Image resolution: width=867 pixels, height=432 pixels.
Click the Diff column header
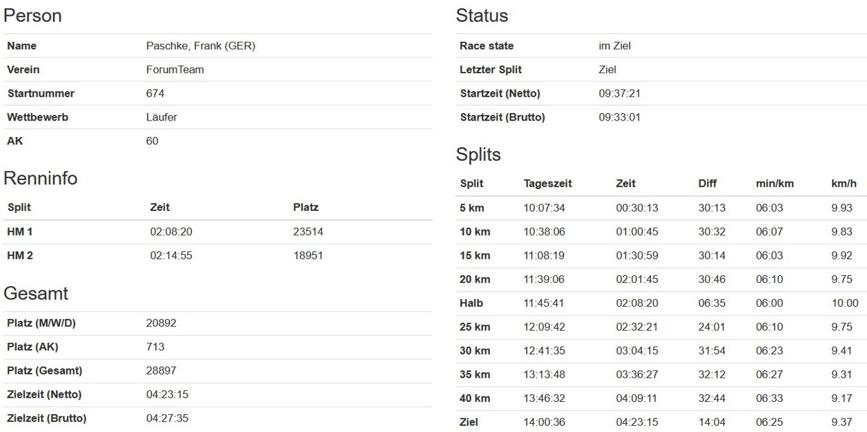pyautogui.click(x=707, y=184)
